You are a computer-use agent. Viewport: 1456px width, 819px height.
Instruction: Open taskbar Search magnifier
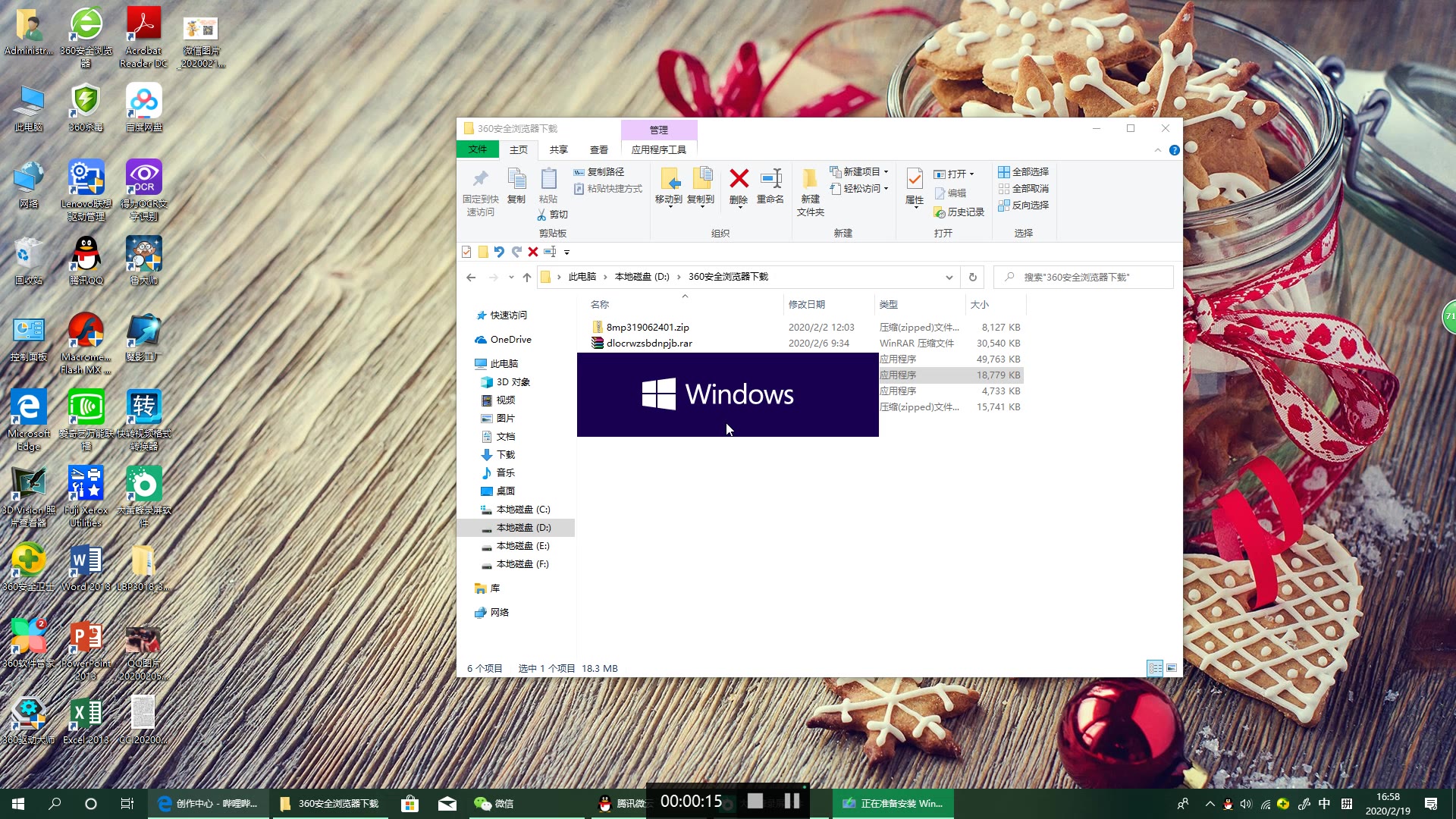coord(55,804)
